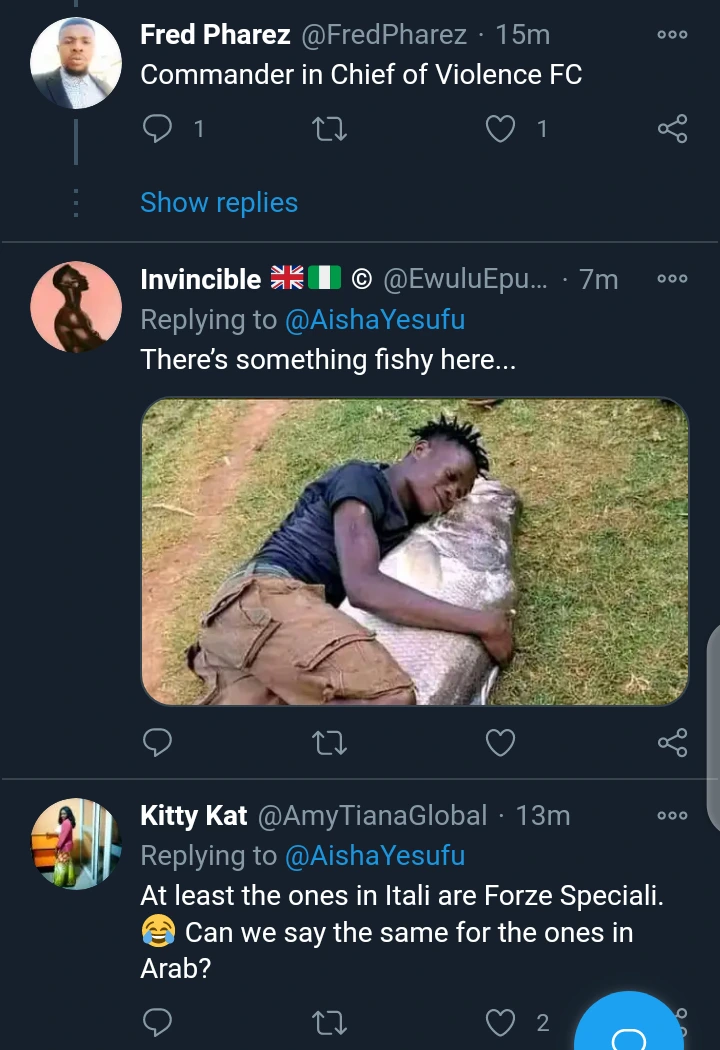Viewport: 720px width, 1050px height.
Task: Open more options on Kitty Kat's tweet
Action: click(672, 816)
